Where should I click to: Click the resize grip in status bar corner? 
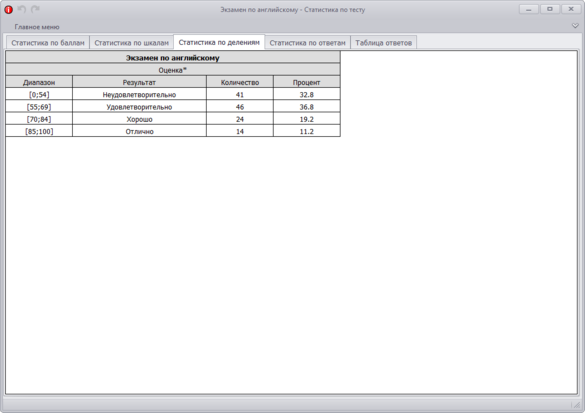click(576, 404)
